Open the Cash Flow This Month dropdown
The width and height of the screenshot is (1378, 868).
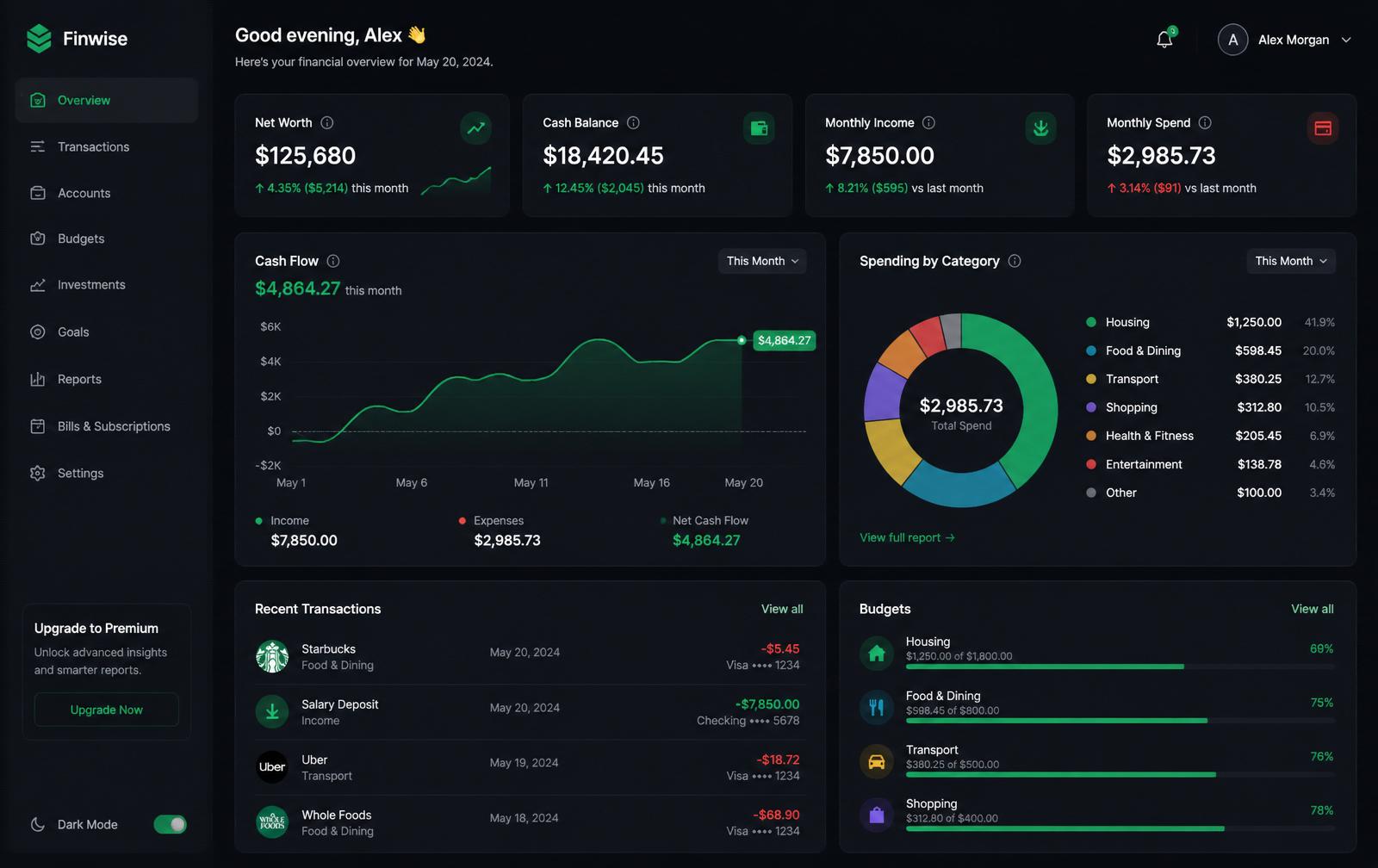(x=762, y=261)
